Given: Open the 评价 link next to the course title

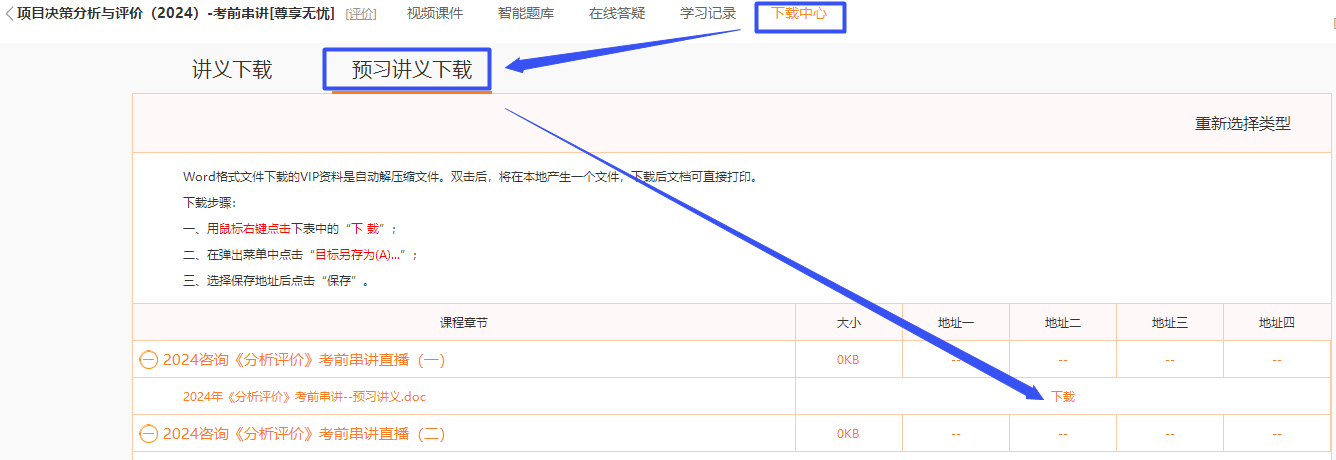Looking at the screenshot, I should pos(361,14).
